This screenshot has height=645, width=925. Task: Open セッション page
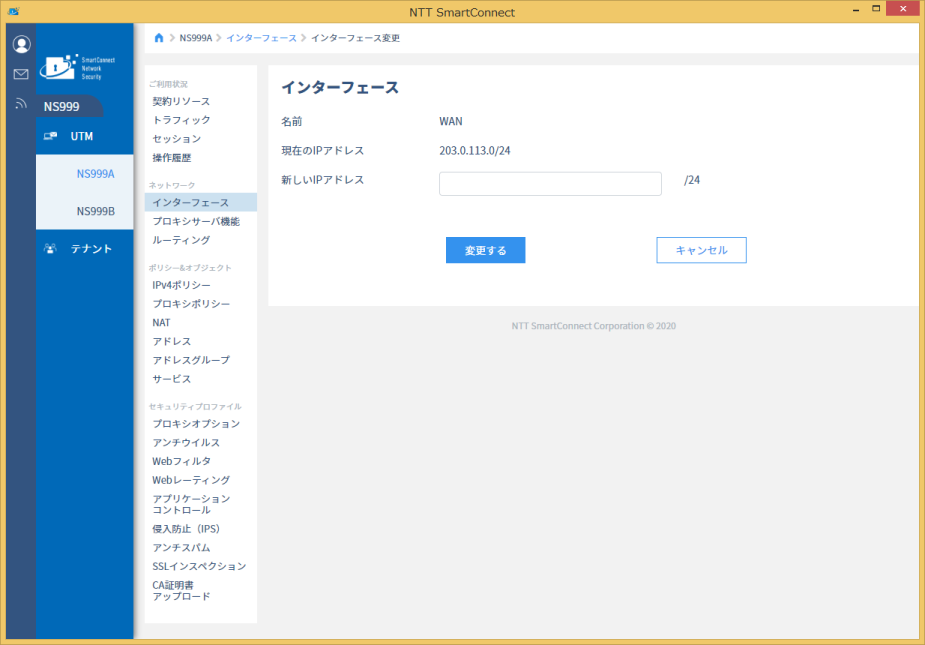pyautogui.click(x=176, y=139)
